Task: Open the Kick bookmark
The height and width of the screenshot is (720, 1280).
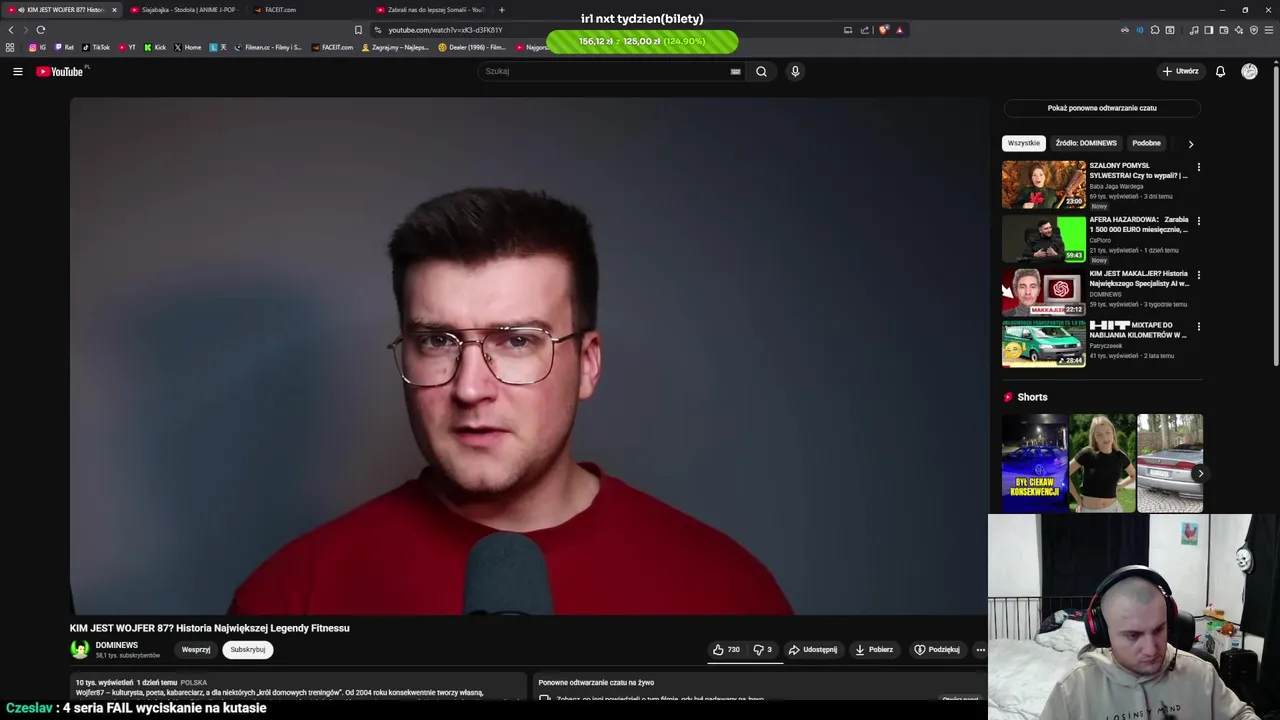Action: click(155, 47)
